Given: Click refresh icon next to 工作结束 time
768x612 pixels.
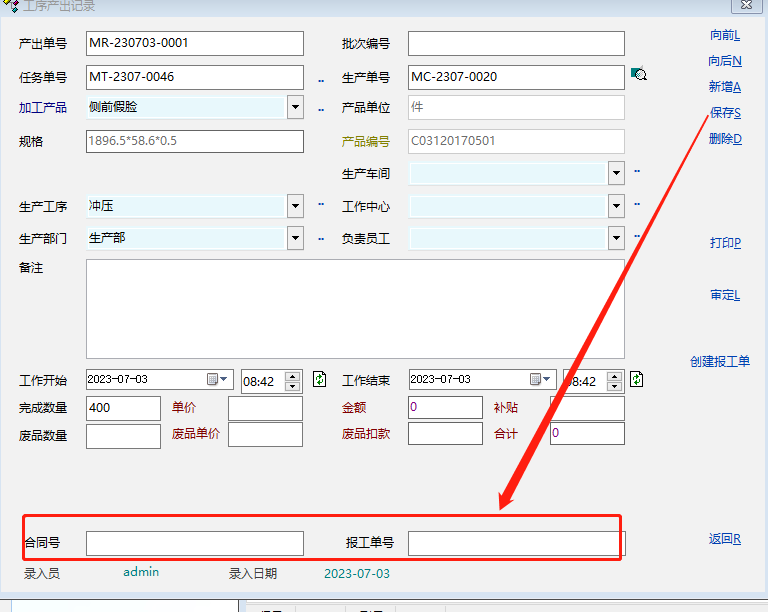Looking at the screenshot, I should 637,379.
